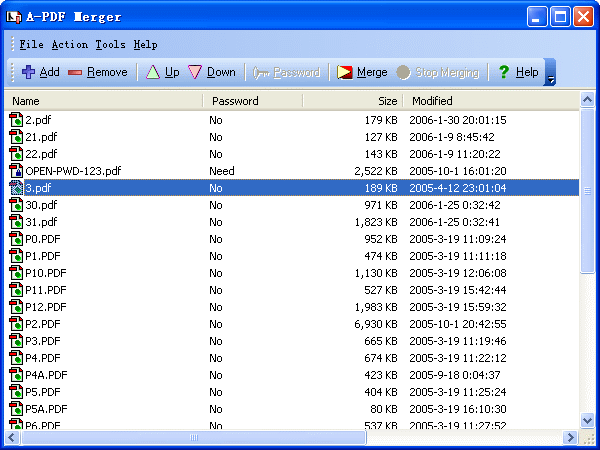Click the green Up triangle icon
Image resolution: width=600 pixels, height=450 pixels.
click(153, 72)
